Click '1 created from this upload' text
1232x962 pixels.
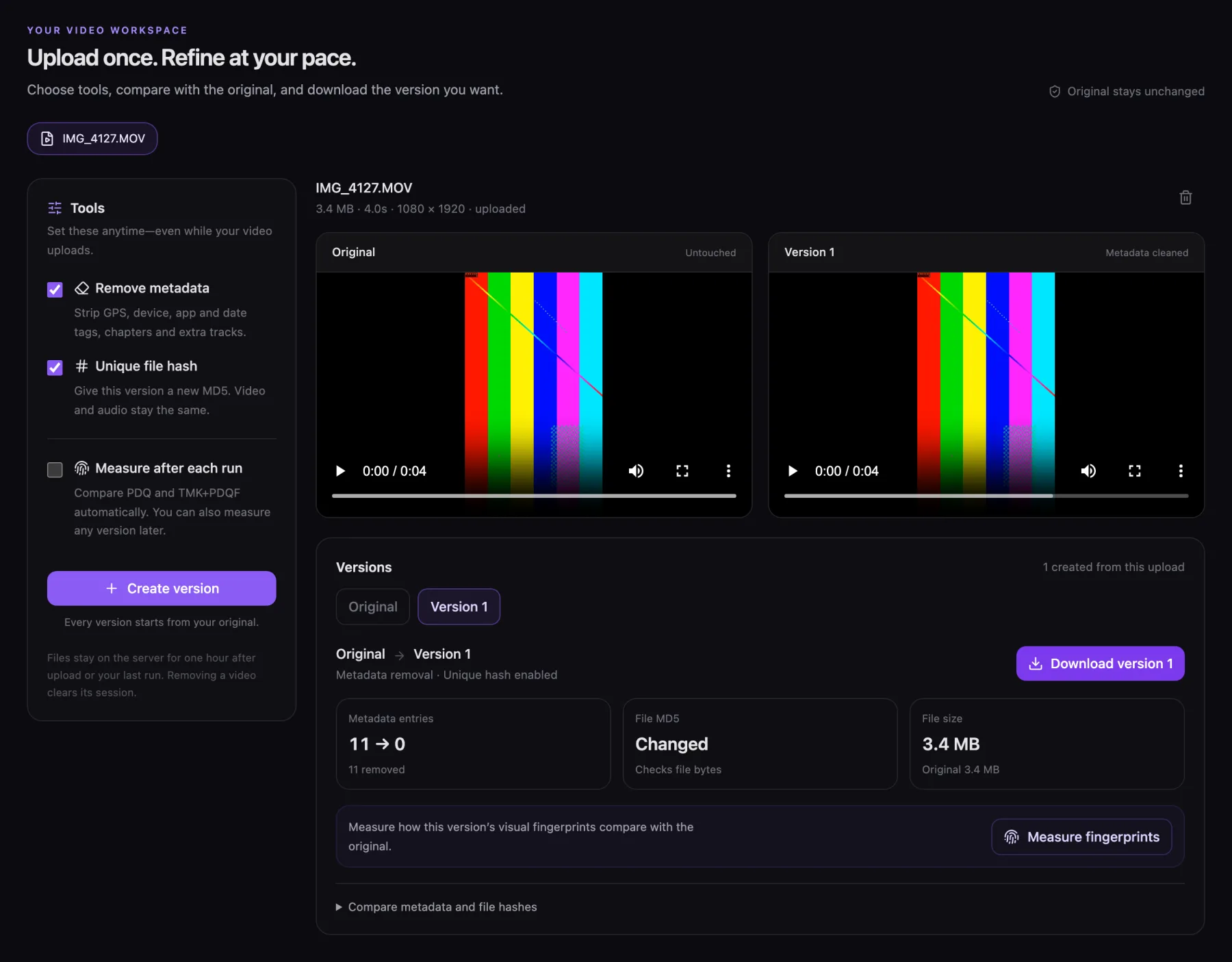(1114, 567)
